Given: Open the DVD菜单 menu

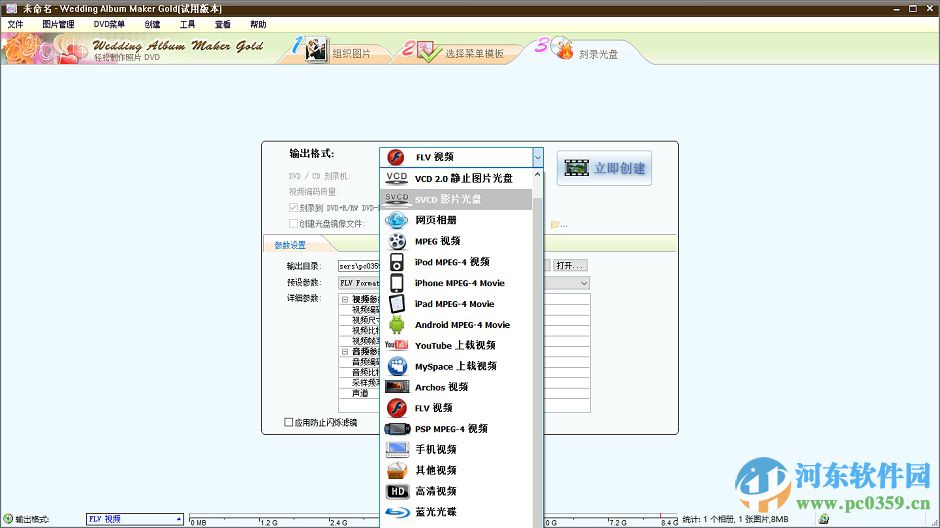Looking at the screenshot, I should click(109, 24).
